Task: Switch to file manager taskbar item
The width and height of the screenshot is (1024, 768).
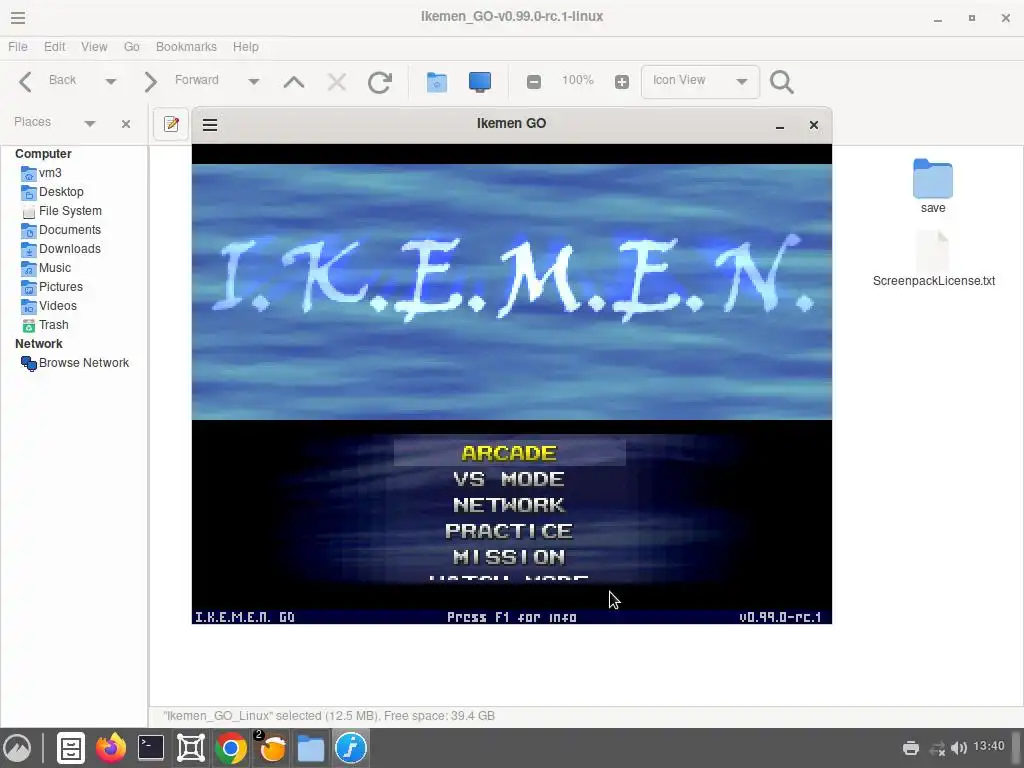Action: 311,748
